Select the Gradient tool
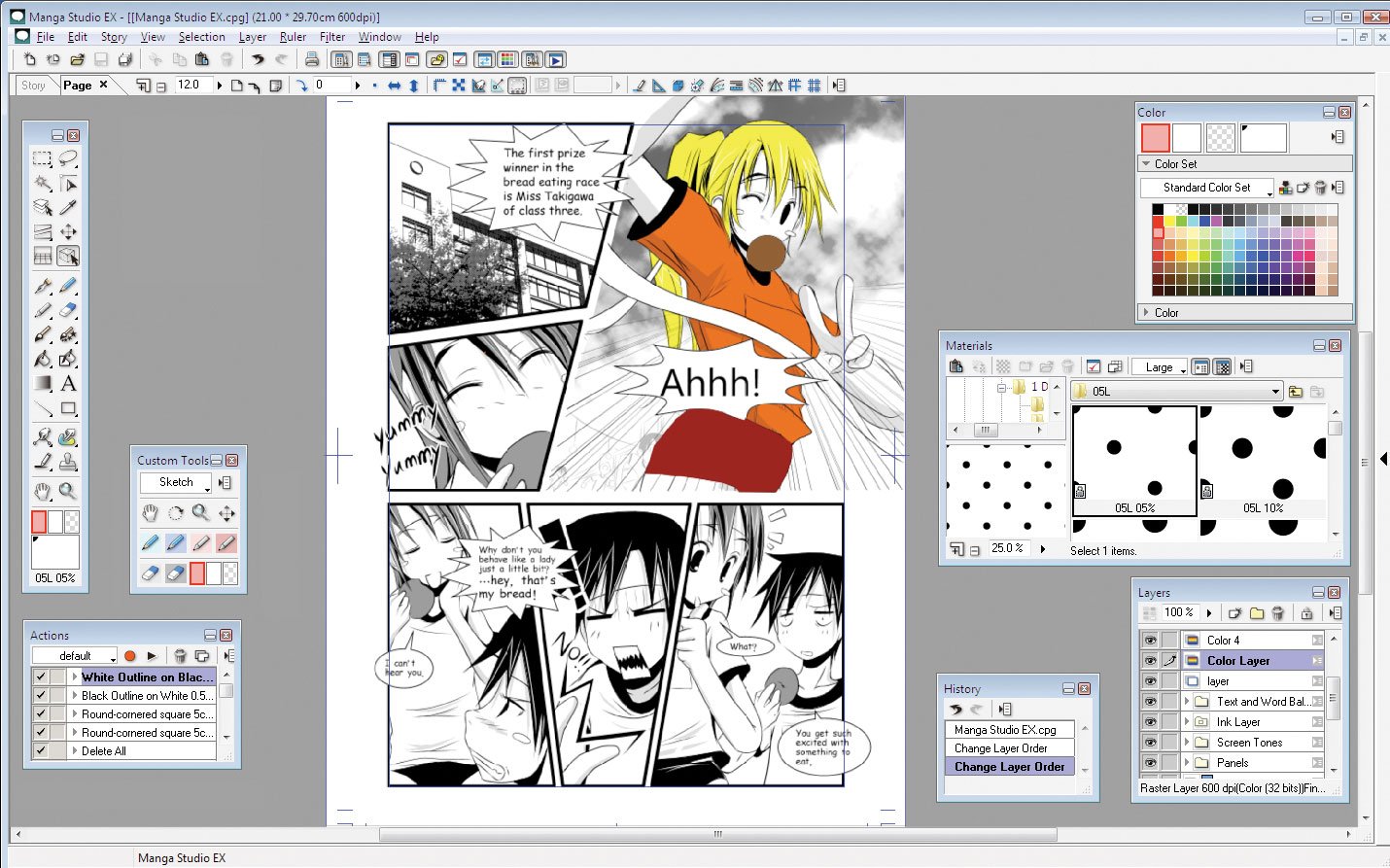Screen dimensions: 1390x868 (43, 384)
